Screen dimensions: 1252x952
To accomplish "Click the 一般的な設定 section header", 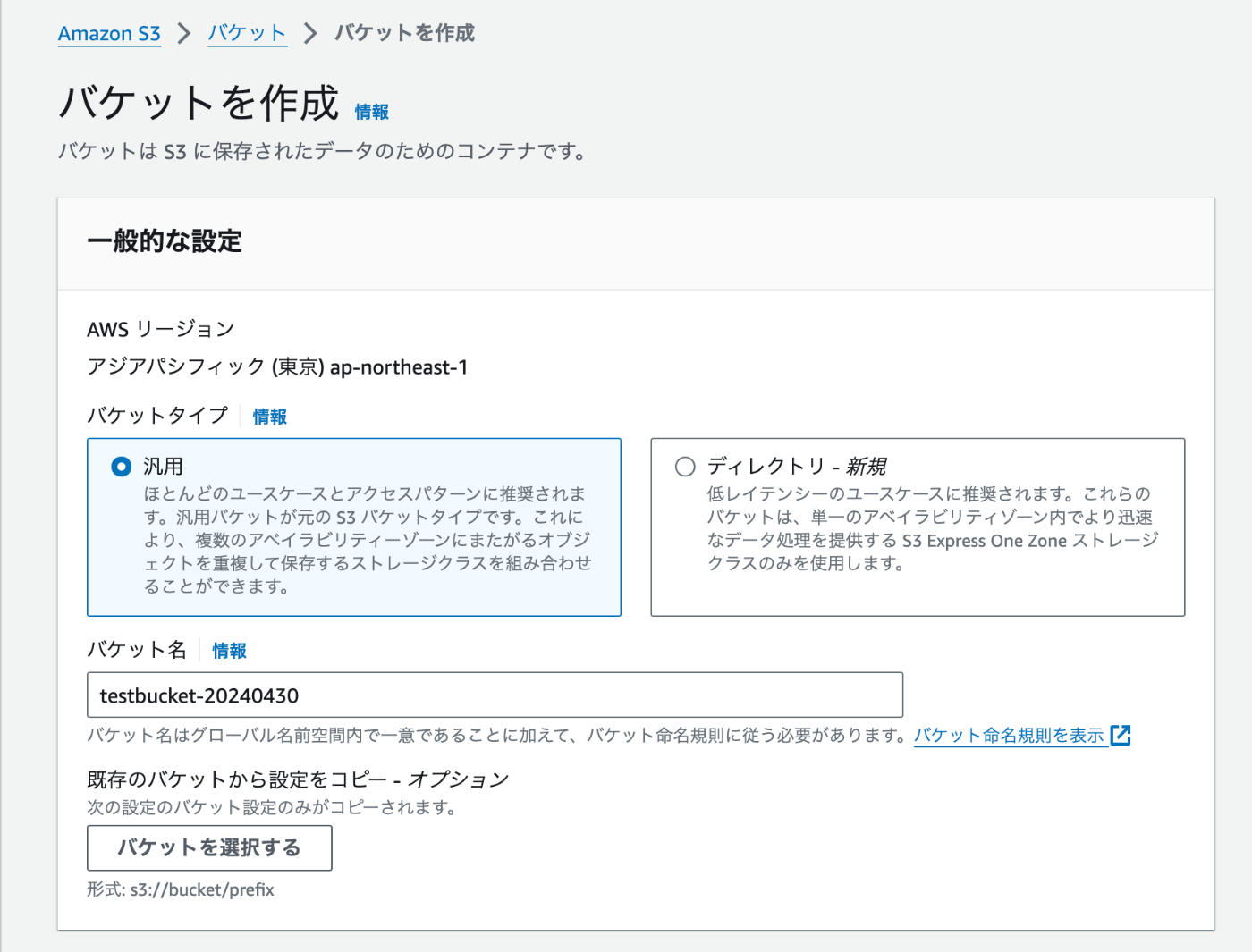I will (165, 241).
